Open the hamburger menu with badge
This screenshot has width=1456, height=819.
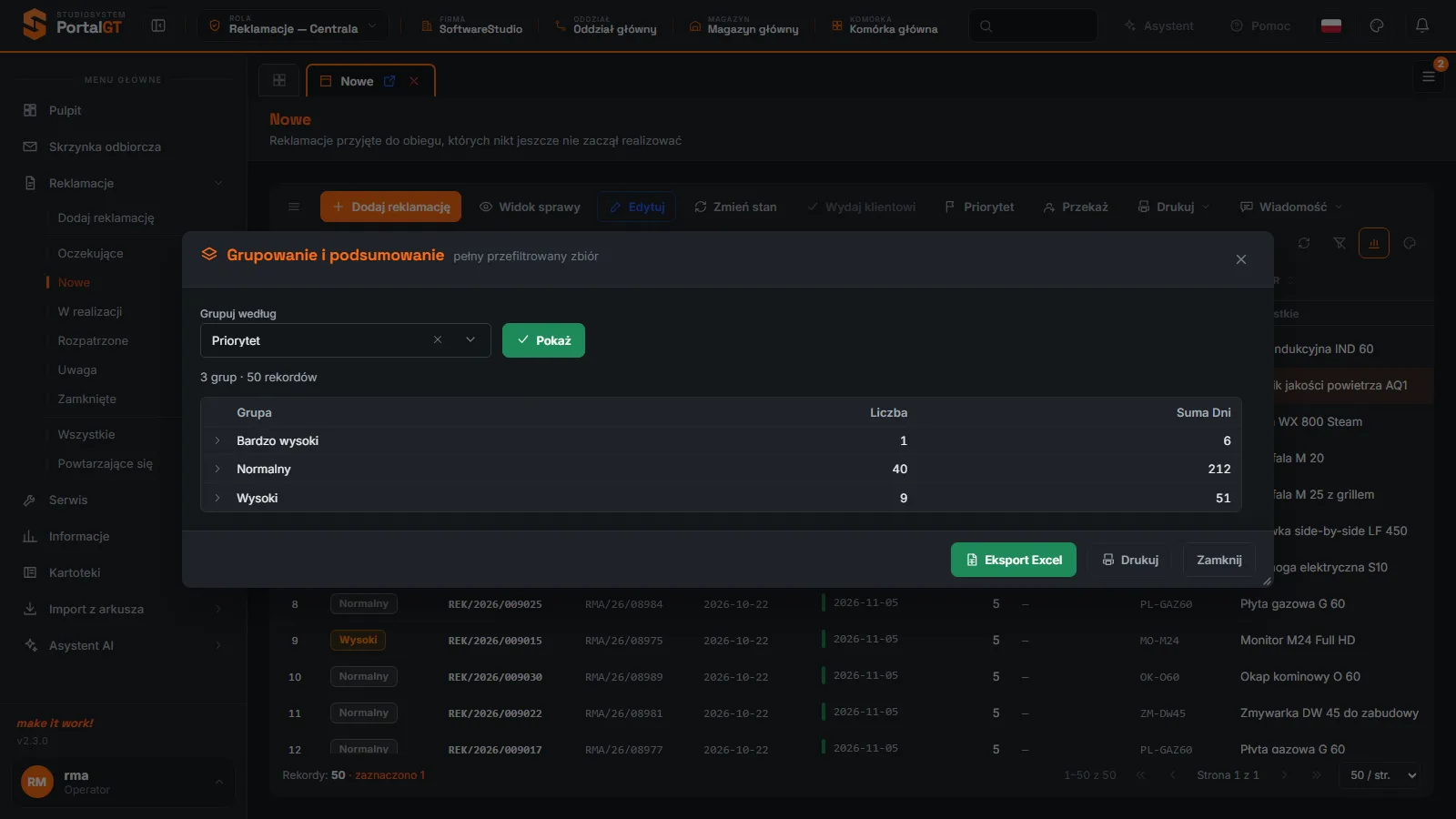point(1429,76)
